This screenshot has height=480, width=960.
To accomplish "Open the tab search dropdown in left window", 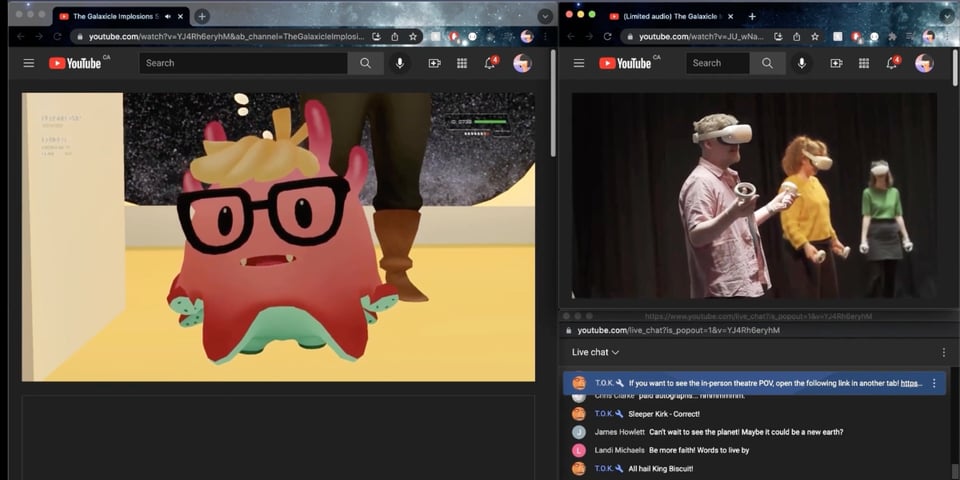I will 545,17.
